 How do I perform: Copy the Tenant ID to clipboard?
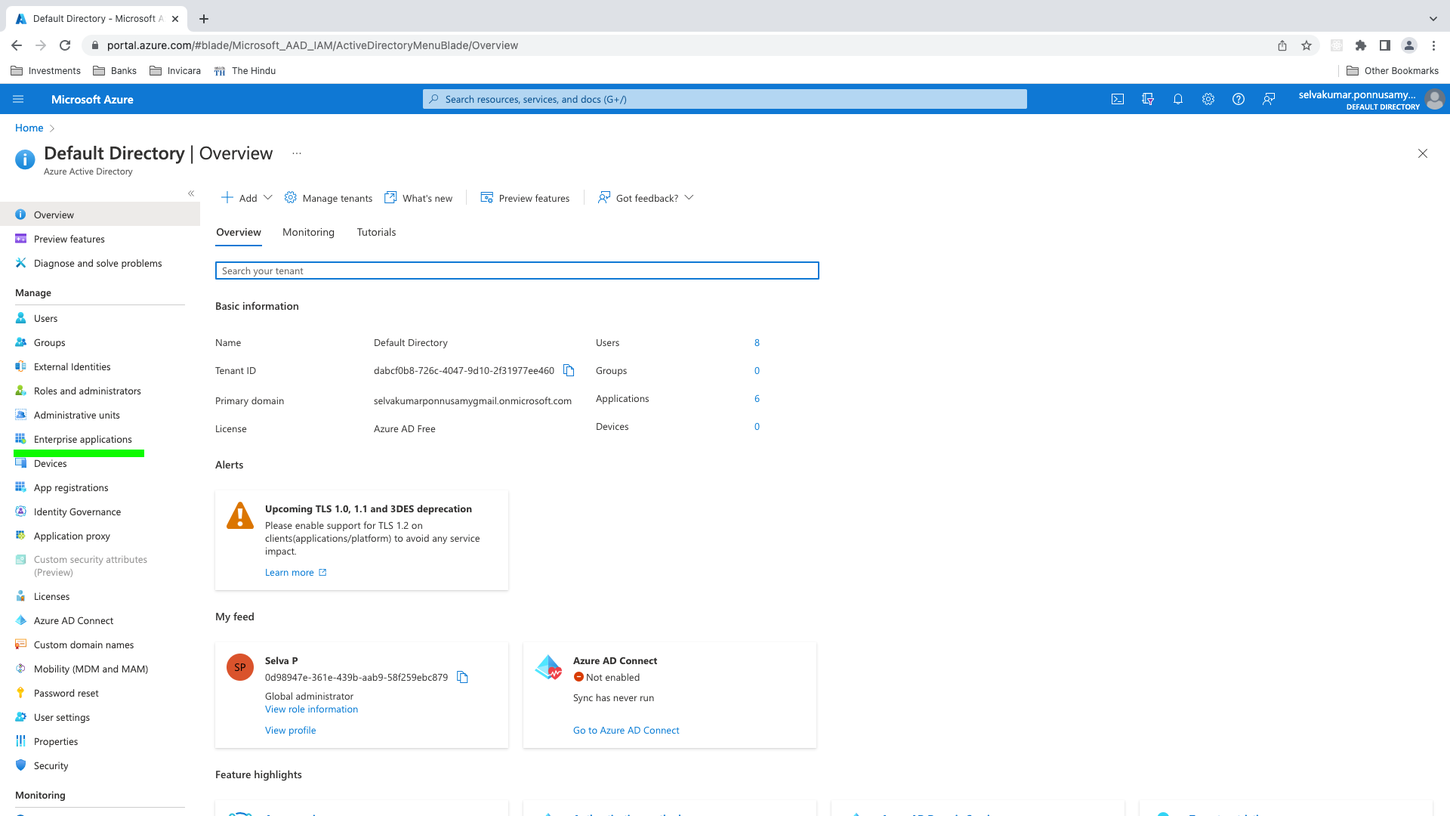coord(569,371)
